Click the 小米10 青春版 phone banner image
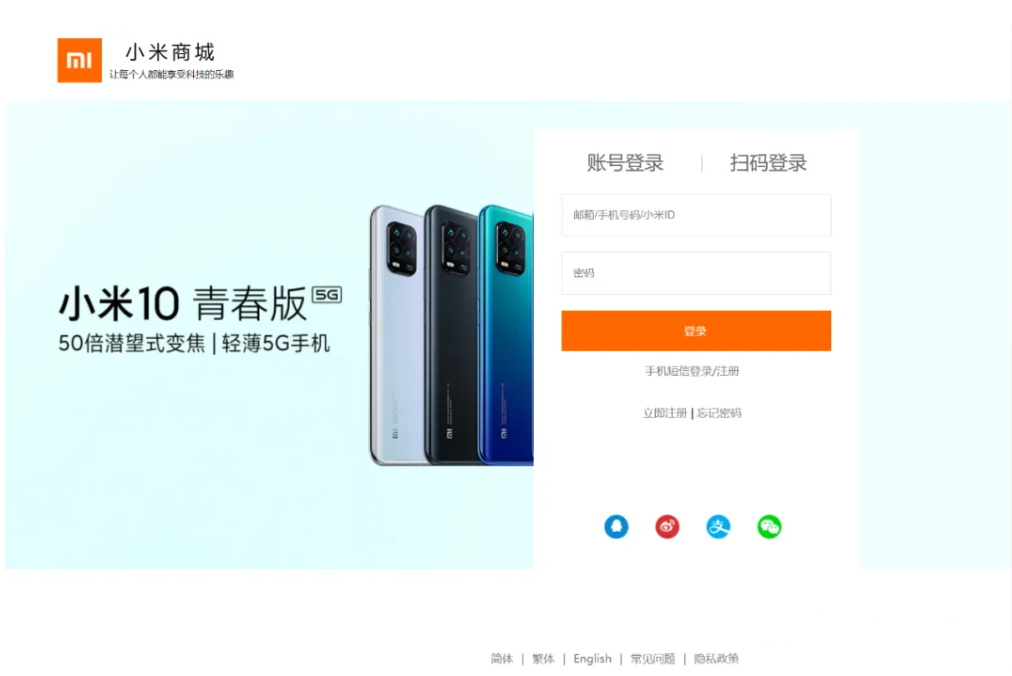 tap(269, 335)
